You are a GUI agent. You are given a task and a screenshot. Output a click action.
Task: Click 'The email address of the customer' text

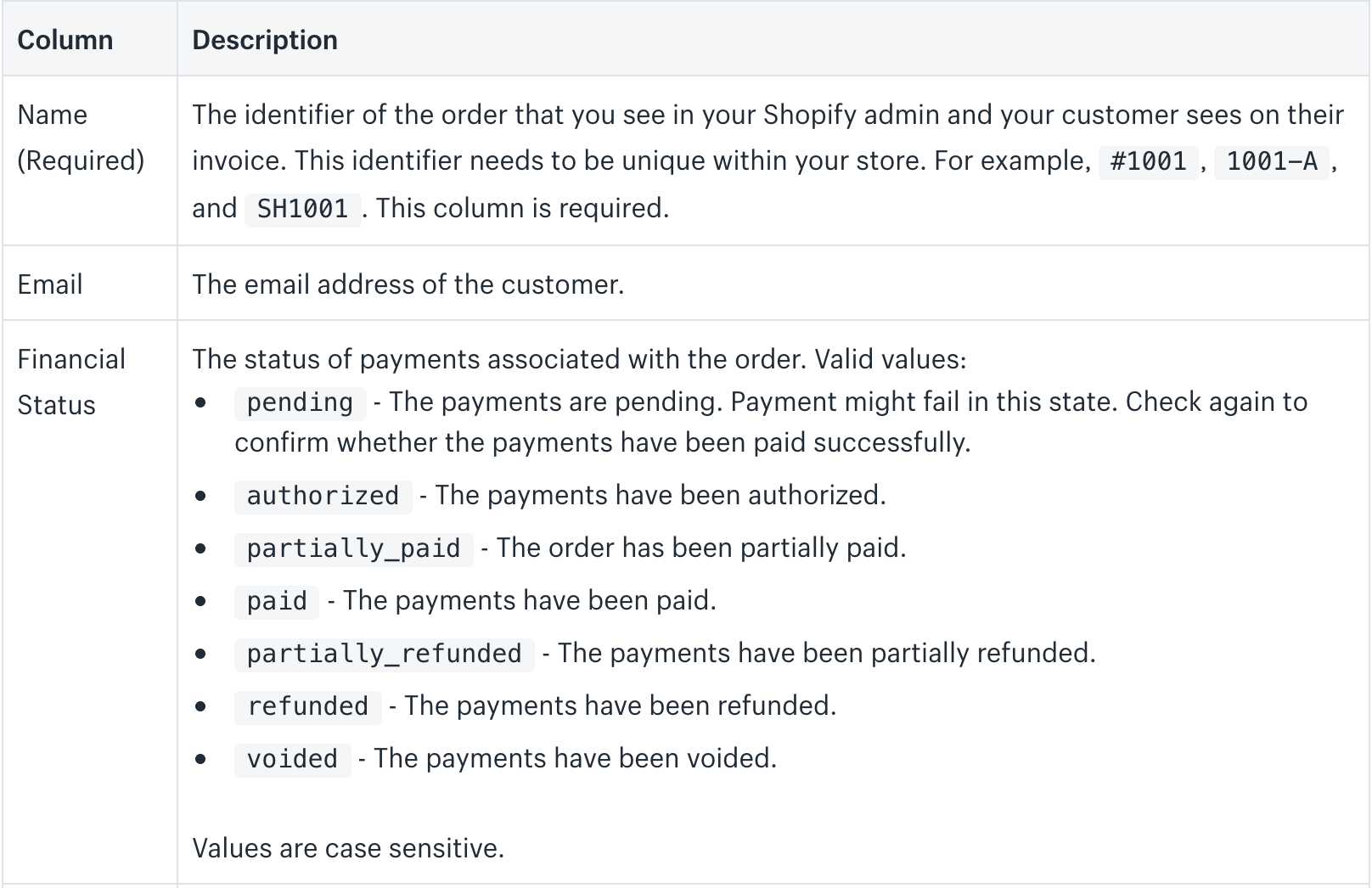(x=408, y=284)
